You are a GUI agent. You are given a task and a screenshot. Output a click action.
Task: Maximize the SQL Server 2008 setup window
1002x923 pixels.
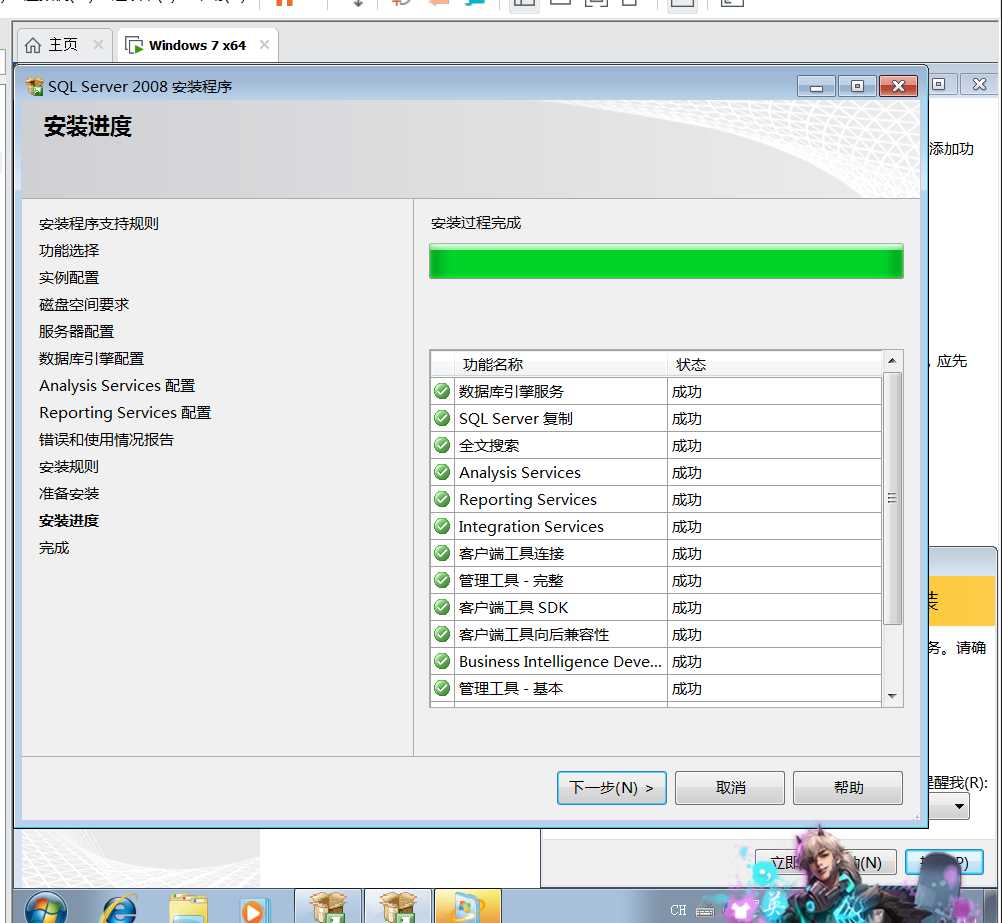pyautogui.click(x=857, y=86)
